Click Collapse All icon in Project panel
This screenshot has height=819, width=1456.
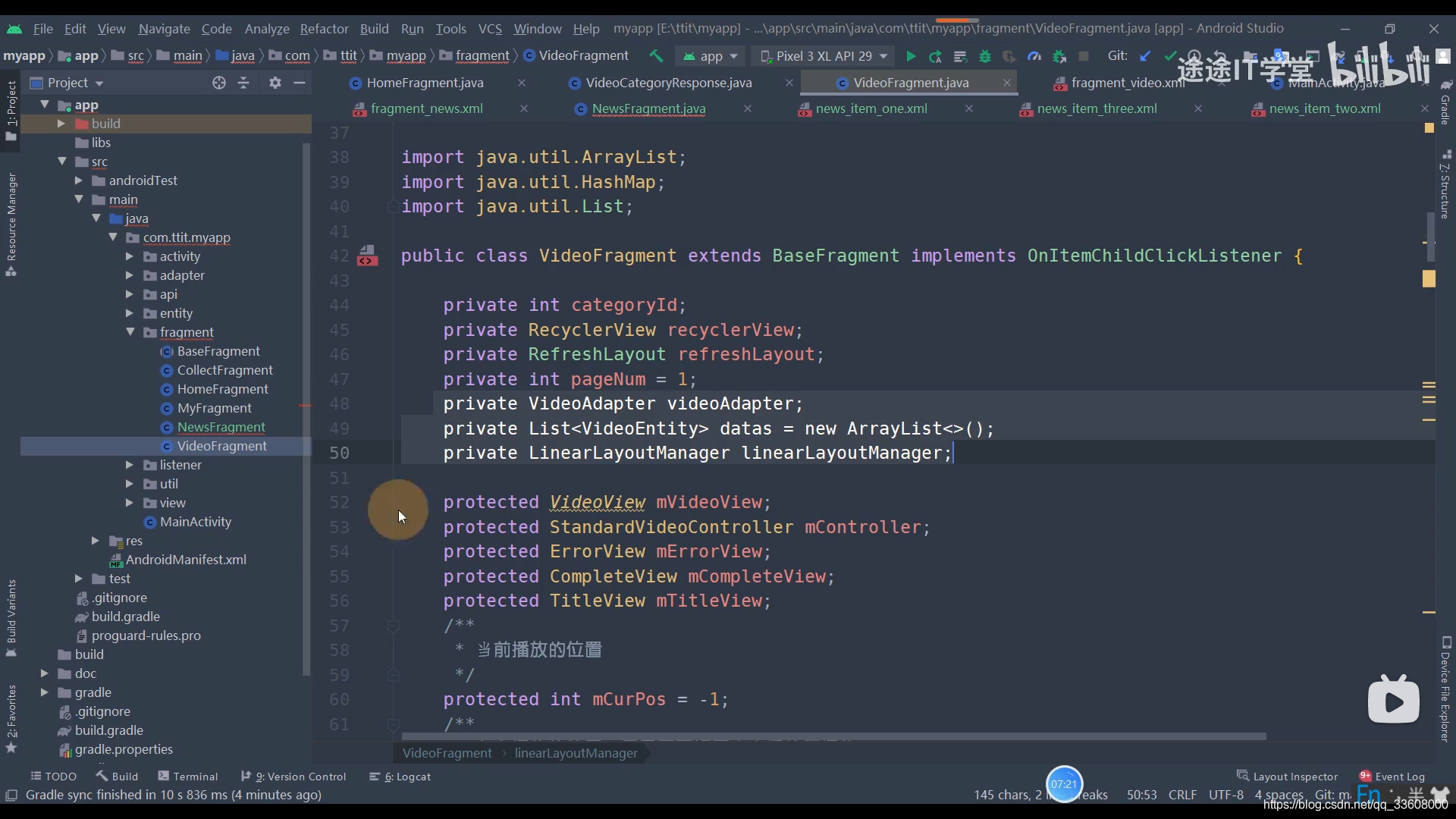(243, 83)
